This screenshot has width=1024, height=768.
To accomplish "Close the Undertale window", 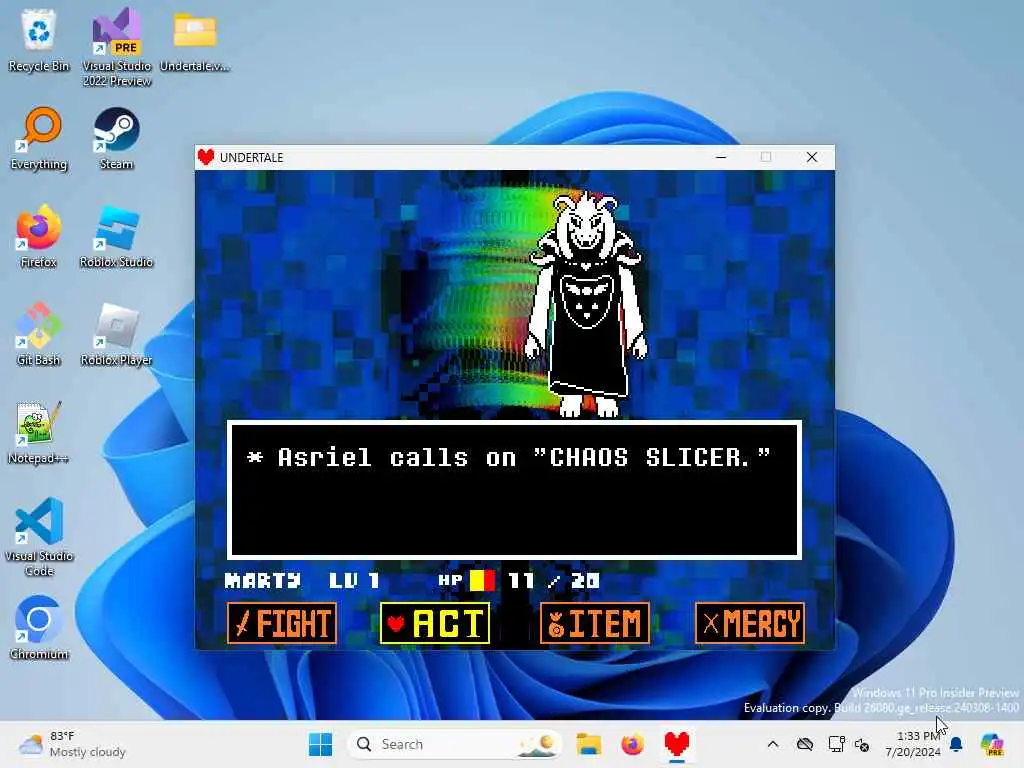I will [812, 157].
